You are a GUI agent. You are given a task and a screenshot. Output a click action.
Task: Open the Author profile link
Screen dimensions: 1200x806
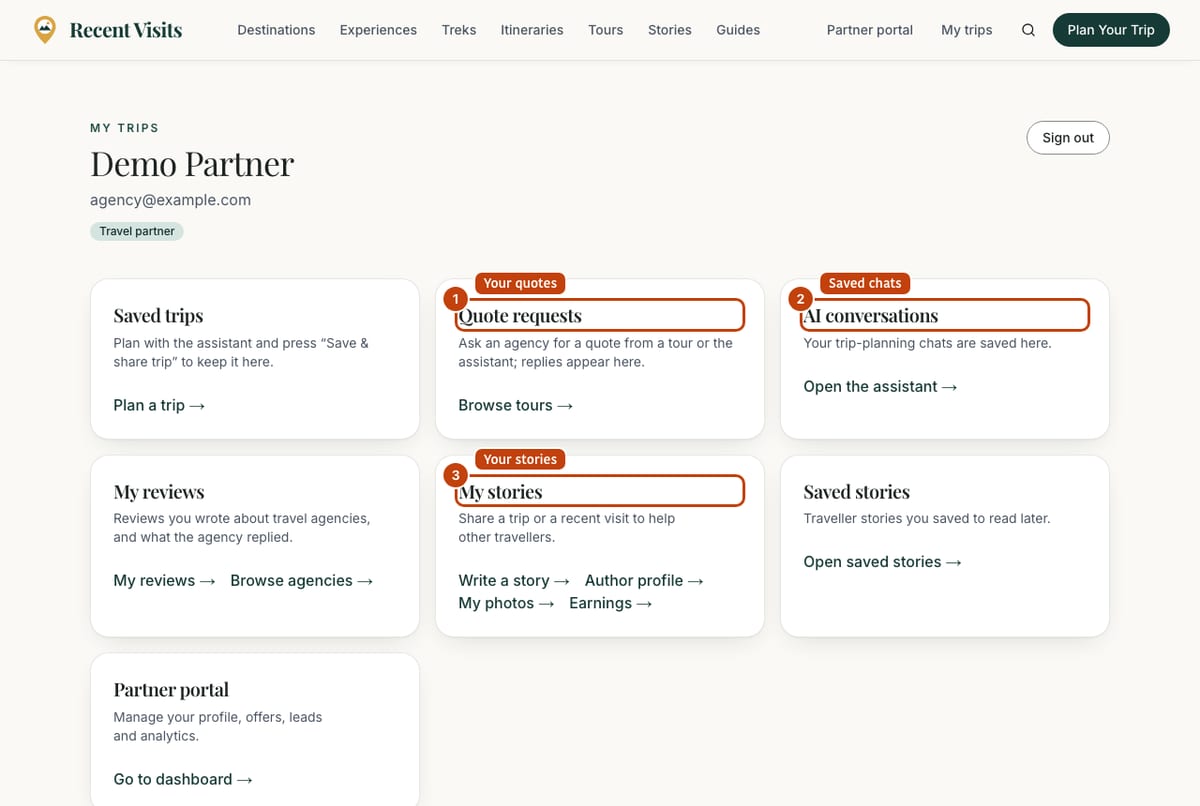coord(644,580)
